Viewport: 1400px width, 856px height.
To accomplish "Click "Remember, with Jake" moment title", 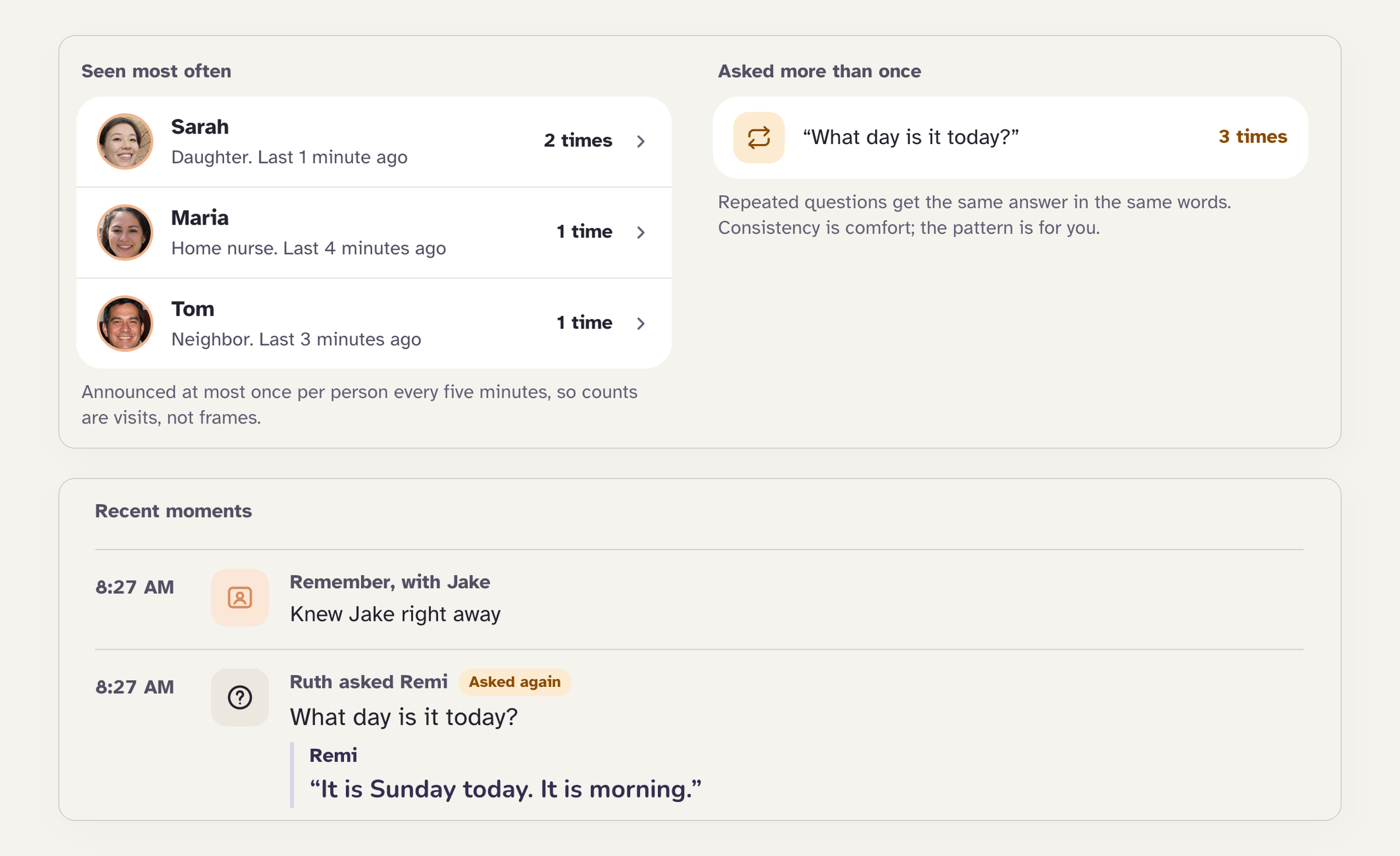I will tap(390, 582).
